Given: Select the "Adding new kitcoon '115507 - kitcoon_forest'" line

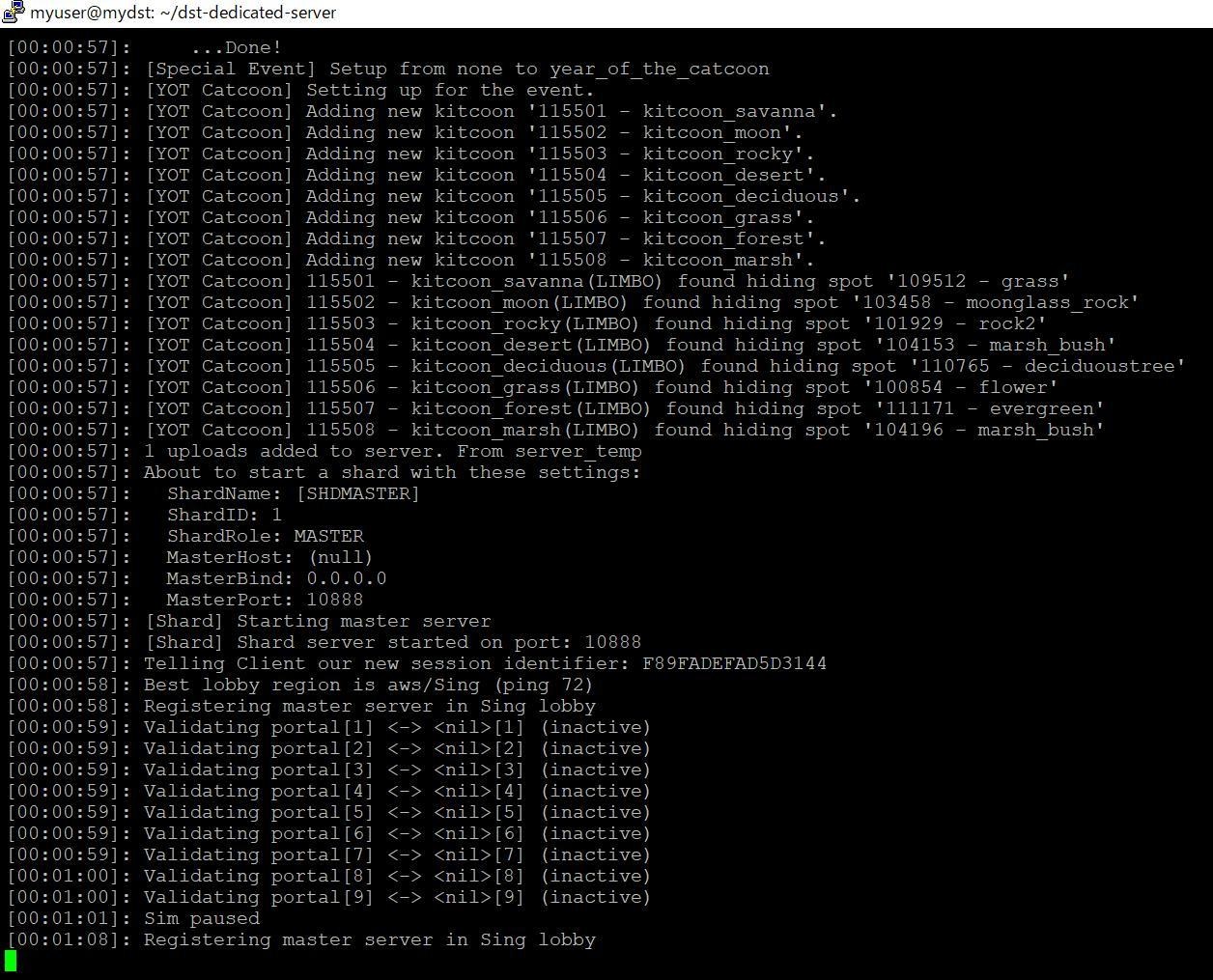Looking at the screenshot, I should coord(417,238).
